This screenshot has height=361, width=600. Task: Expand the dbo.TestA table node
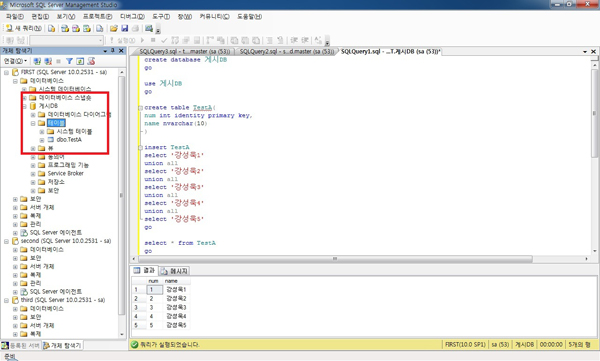42,140
